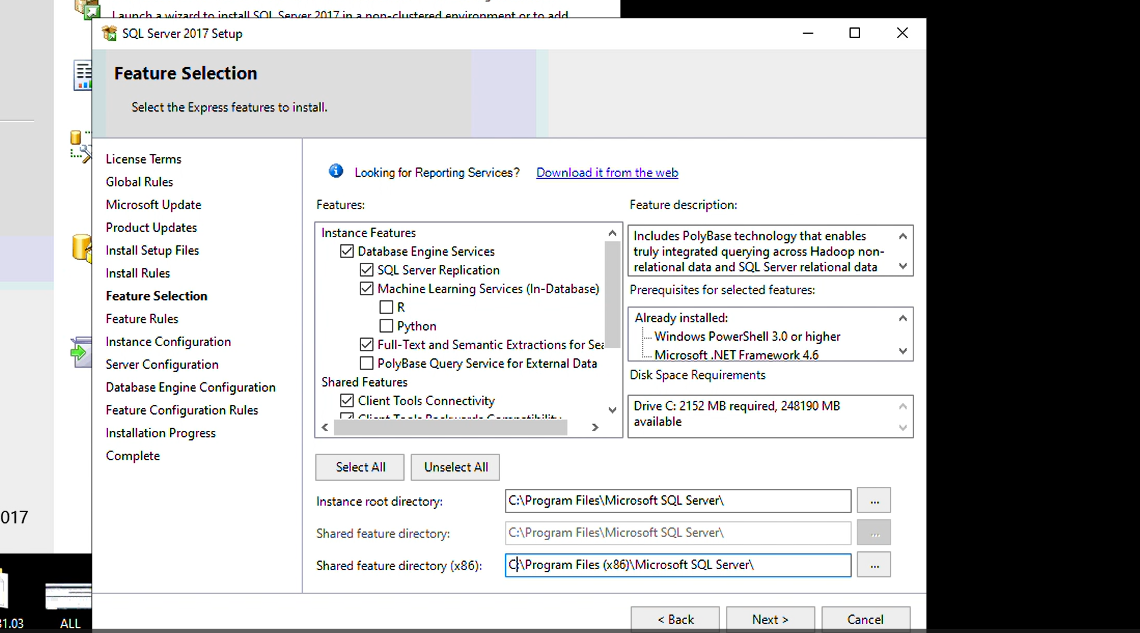Select the Complete step in sidebar
Viewport: 1140px width, 633px height.
tap(132, 456)
